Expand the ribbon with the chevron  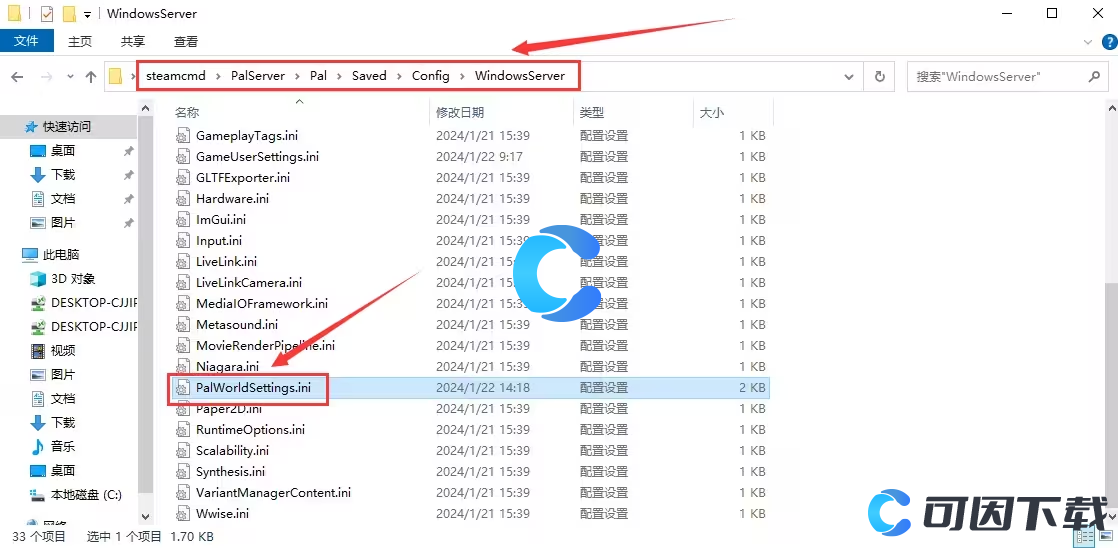[1087, 42]
